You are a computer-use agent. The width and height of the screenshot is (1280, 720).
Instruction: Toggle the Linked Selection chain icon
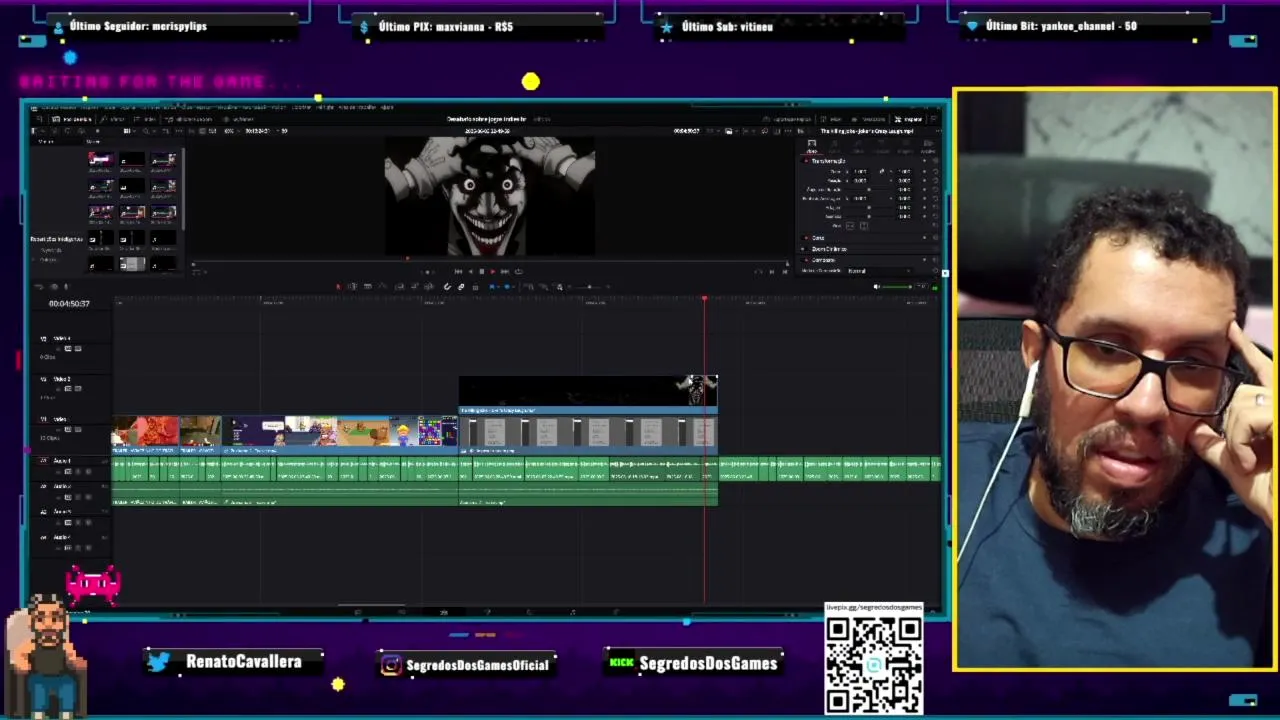(x=461, y=287)
